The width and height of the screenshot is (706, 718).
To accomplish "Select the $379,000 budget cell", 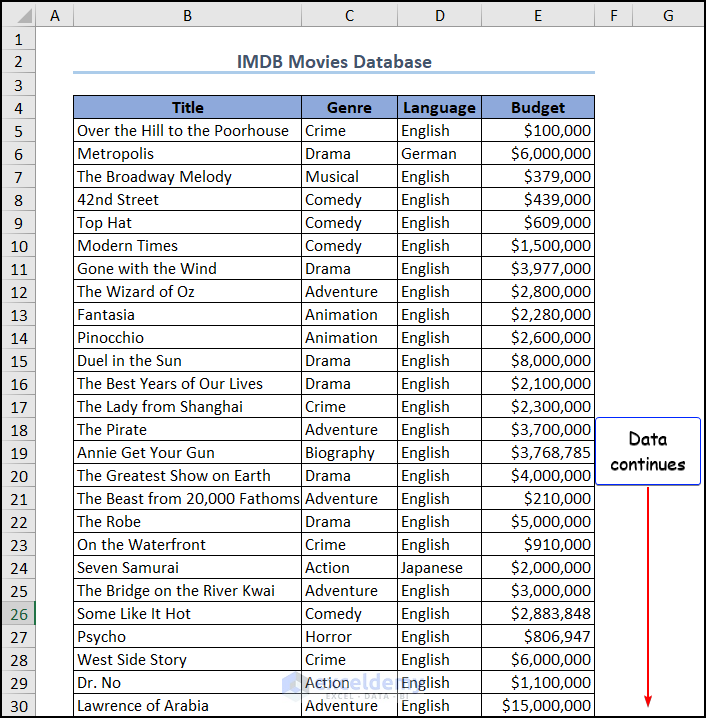I will pos(538,176).
